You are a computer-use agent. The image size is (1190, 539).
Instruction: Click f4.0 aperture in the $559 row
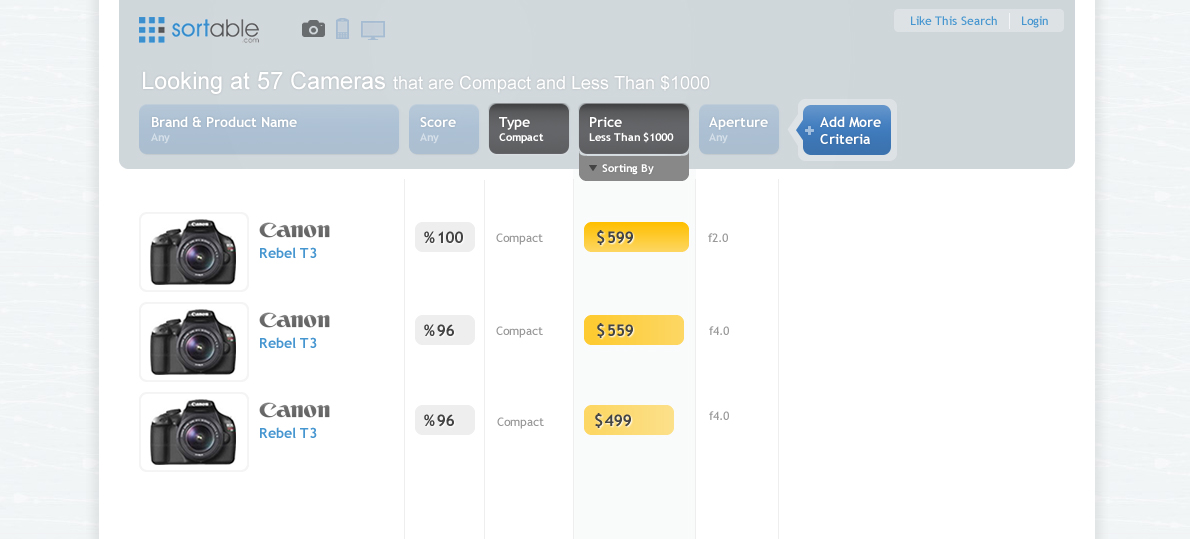point(719,331)
